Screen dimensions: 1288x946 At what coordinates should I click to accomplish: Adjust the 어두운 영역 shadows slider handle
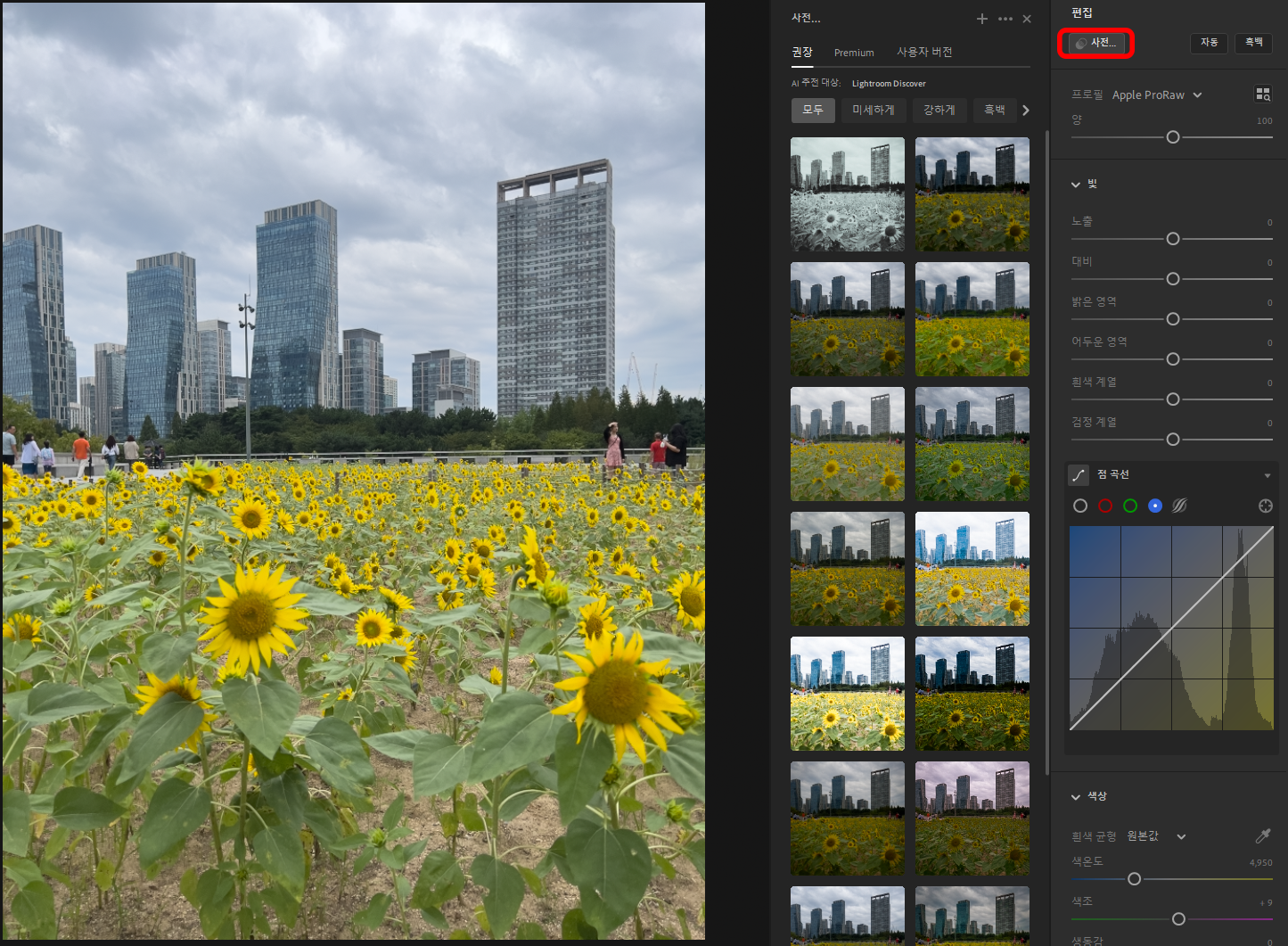click(x=1173, y=359)
